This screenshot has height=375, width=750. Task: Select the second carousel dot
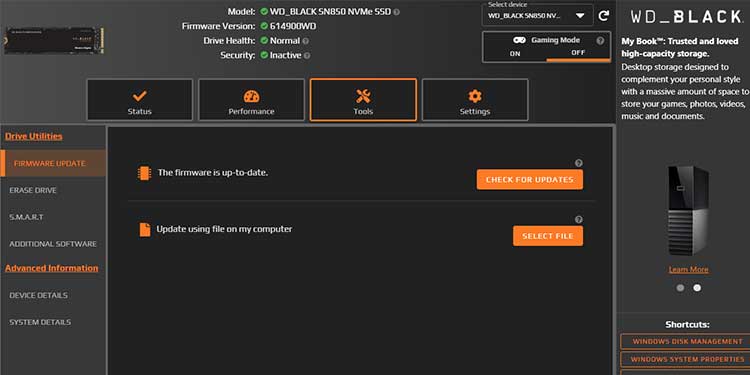click(697, 288)
